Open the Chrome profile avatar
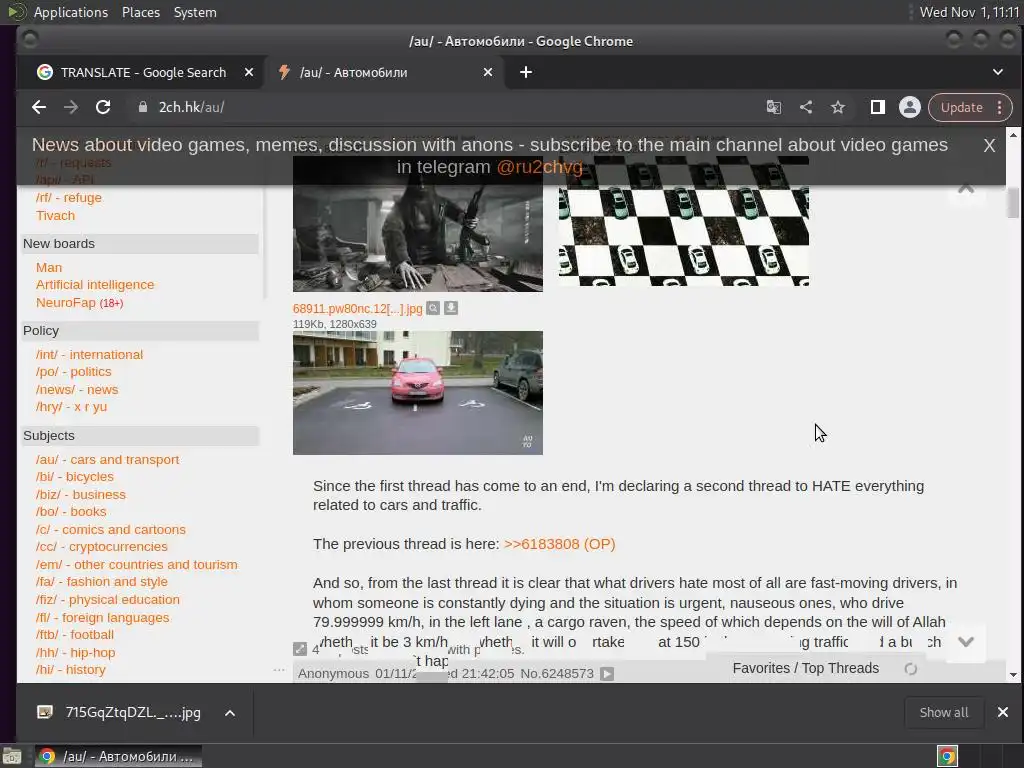This screenshot has width=1024, height=768. 909,107
